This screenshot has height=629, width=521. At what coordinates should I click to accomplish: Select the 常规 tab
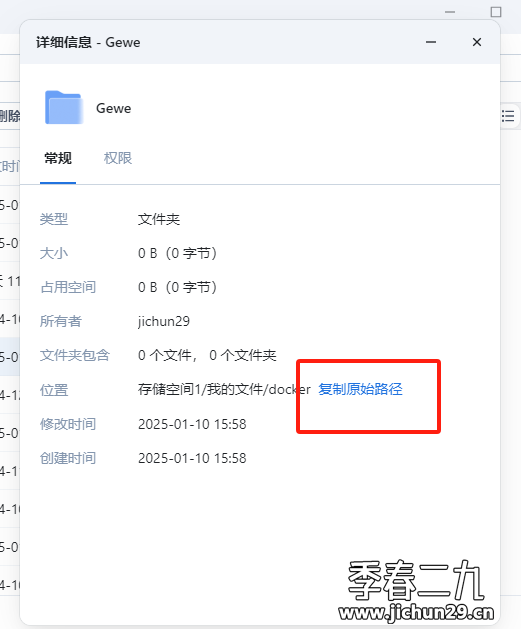pos(58,158)
